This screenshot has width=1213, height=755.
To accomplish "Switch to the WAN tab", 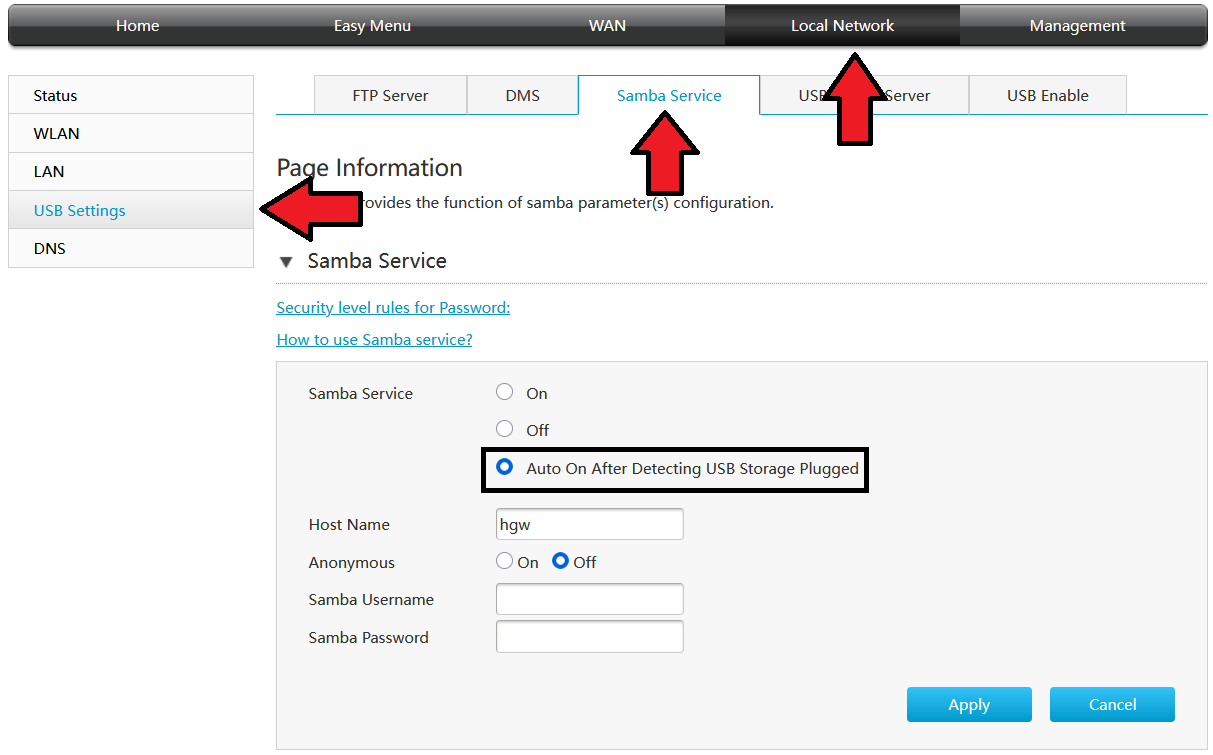I will 607,25.
